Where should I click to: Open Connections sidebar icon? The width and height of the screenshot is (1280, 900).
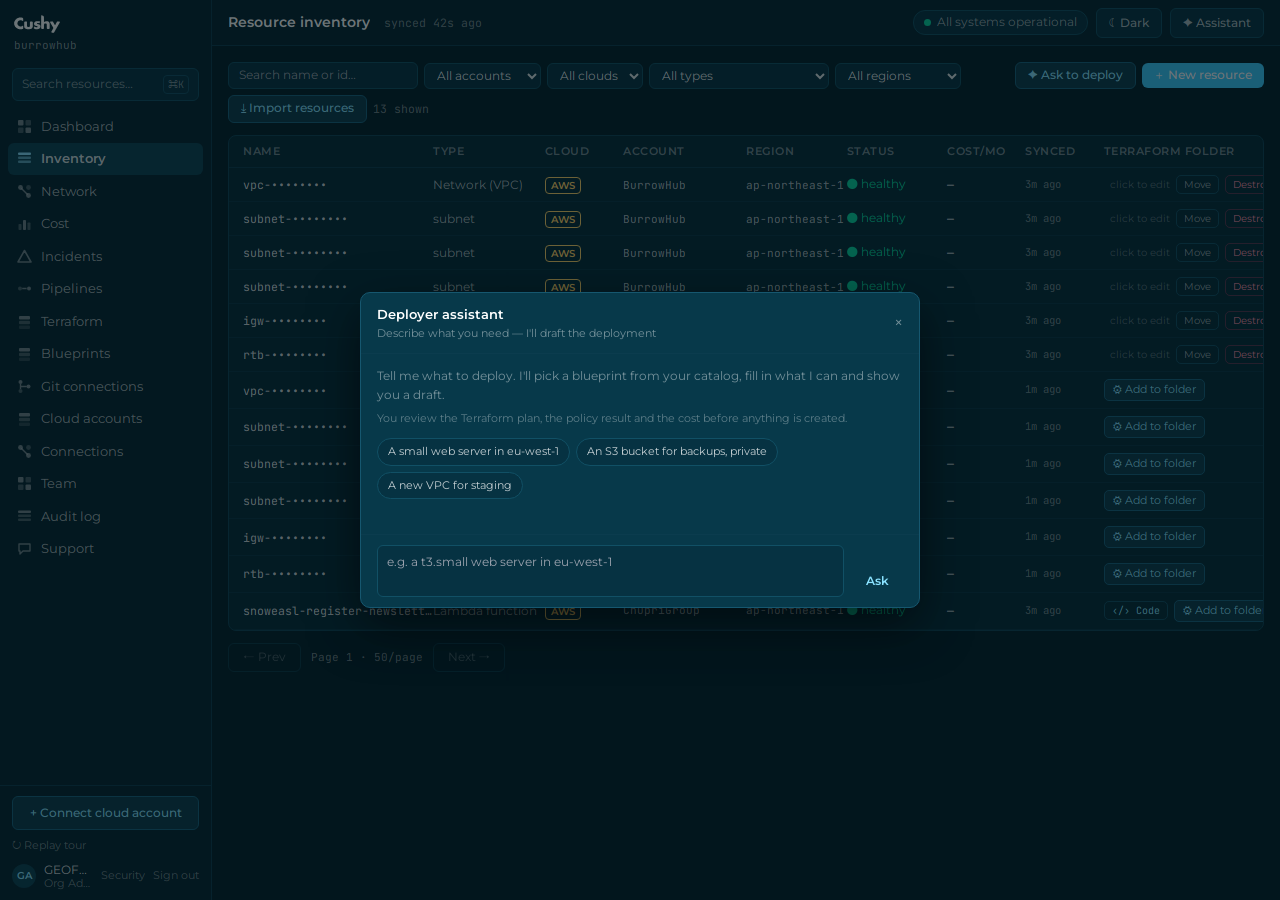click(24, 451)
